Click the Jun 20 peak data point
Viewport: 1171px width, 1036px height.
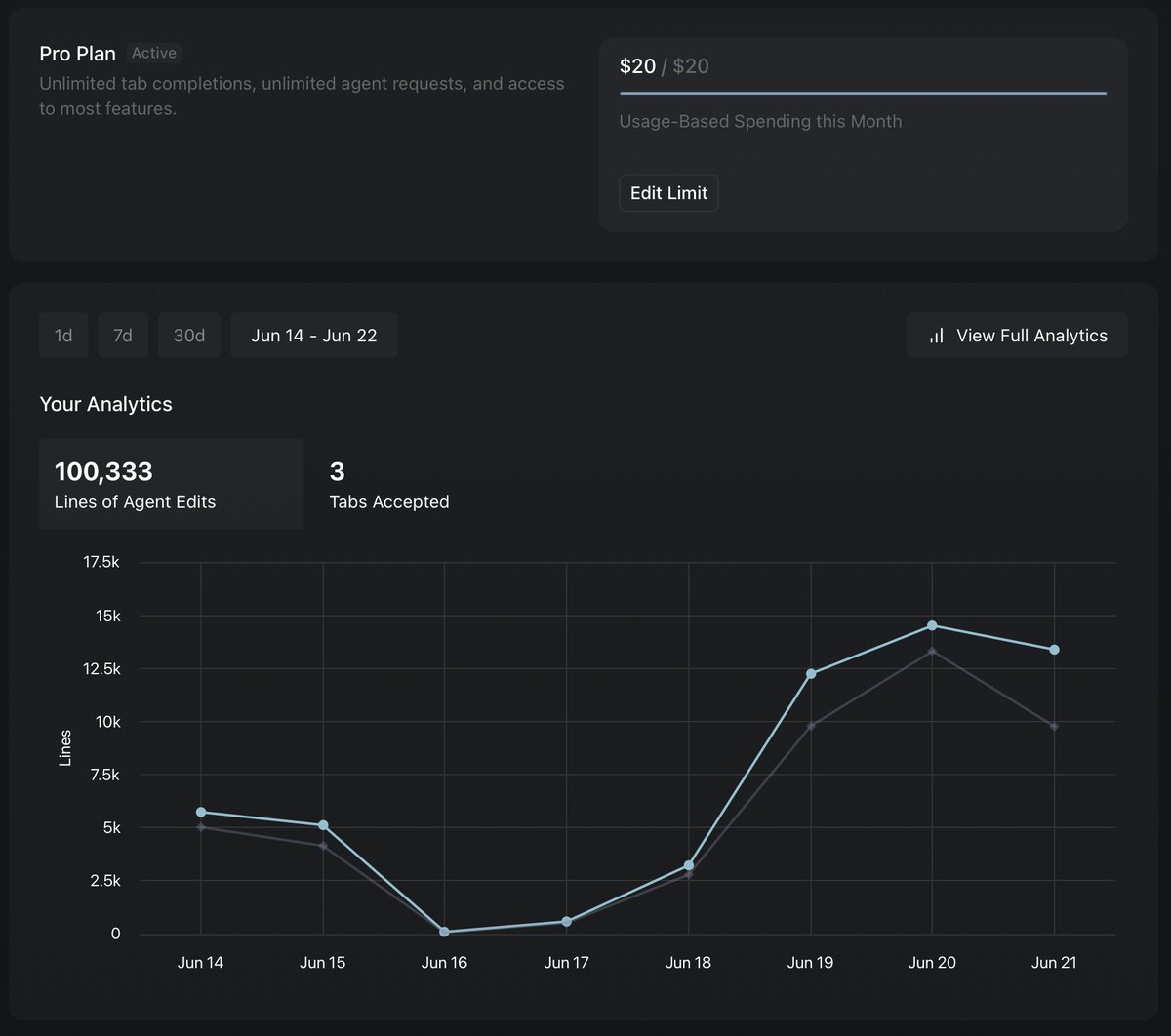(932, 625)
